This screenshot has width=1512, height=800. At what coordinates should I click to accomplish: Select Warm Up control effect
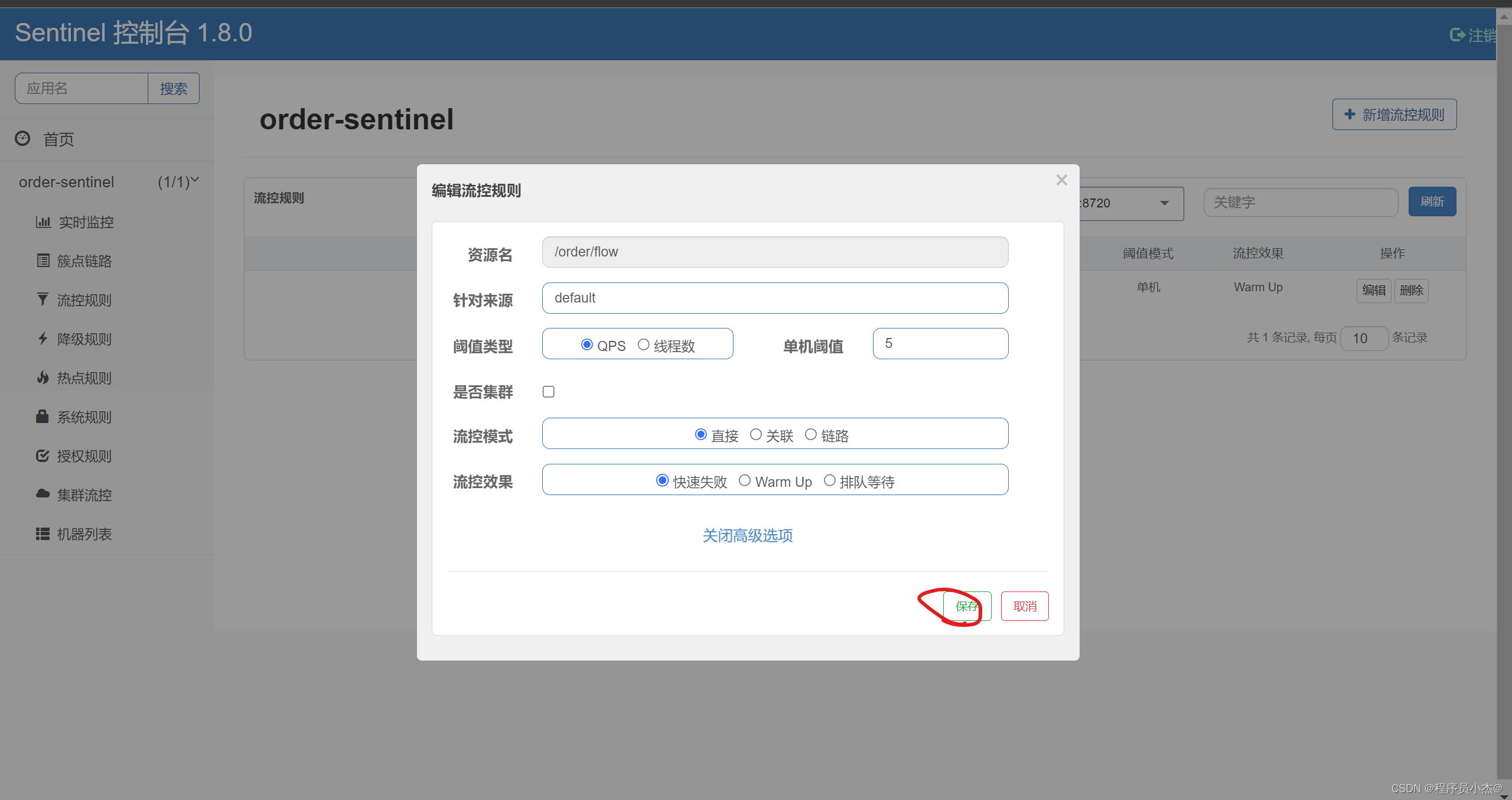pyautogui.click(x=745, y=480)
